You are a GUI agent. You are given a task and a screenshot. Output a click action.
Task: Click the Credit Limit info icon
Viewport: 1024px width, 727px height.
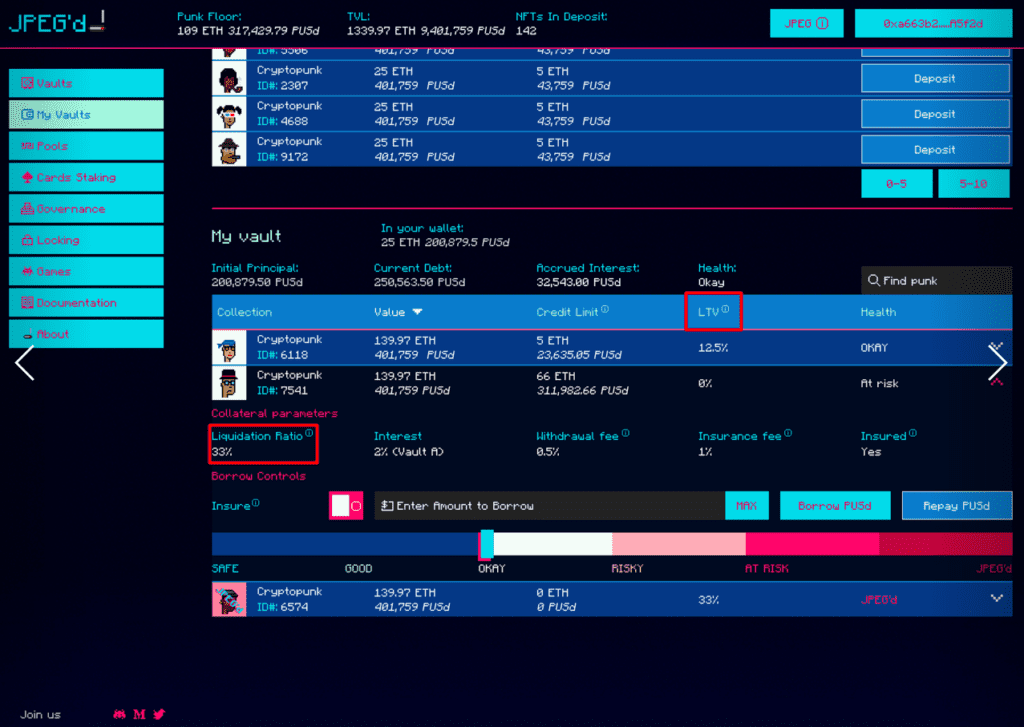(x=605, y=310)
